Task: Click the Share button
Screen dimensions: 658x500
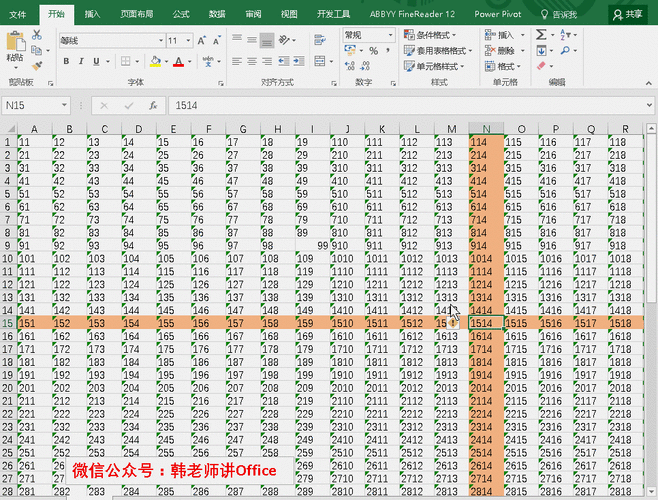Action: tap(628, 15)
